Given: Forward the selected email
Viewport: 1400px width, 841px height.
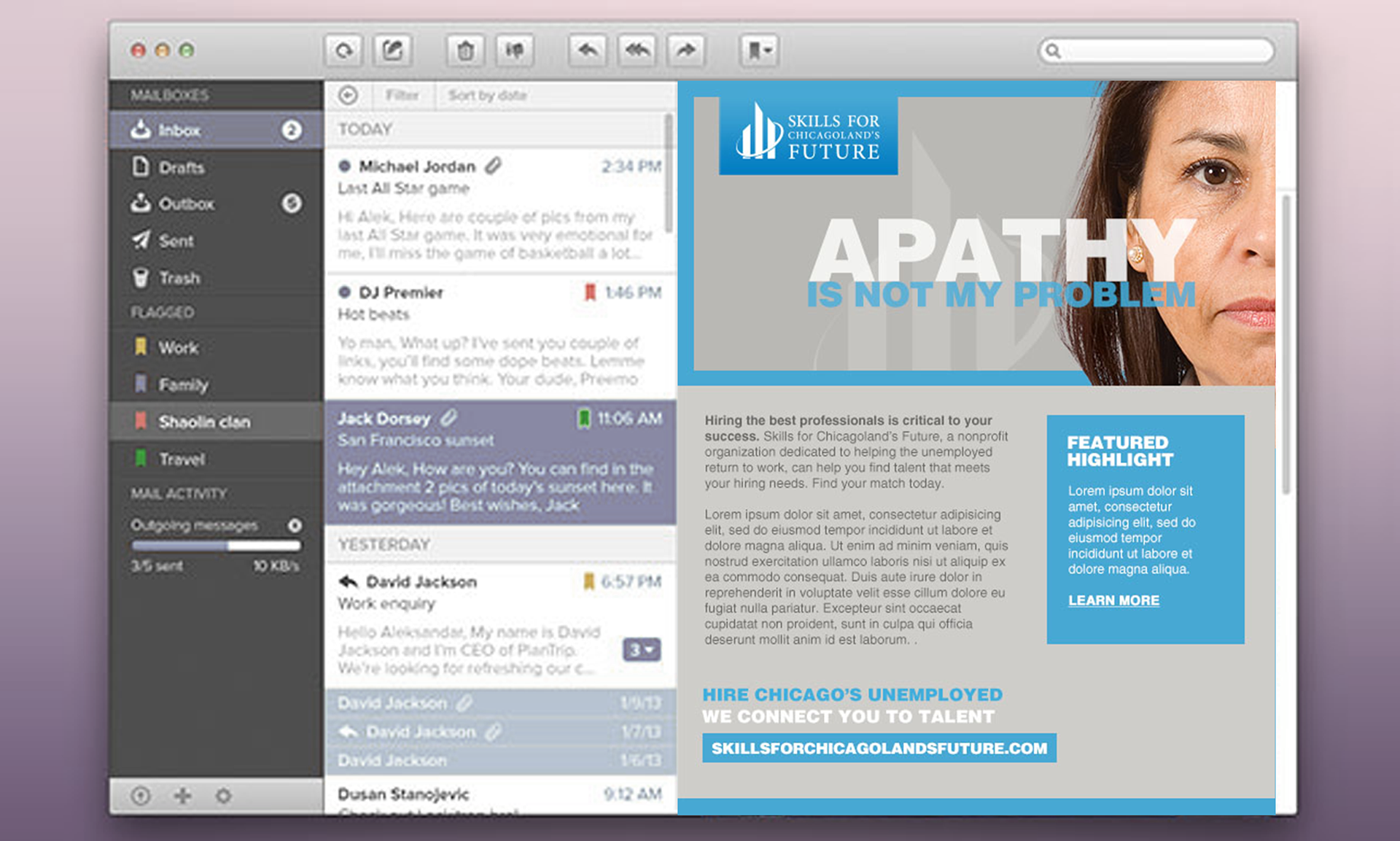Looking at the screenshot, I should 686,50.
